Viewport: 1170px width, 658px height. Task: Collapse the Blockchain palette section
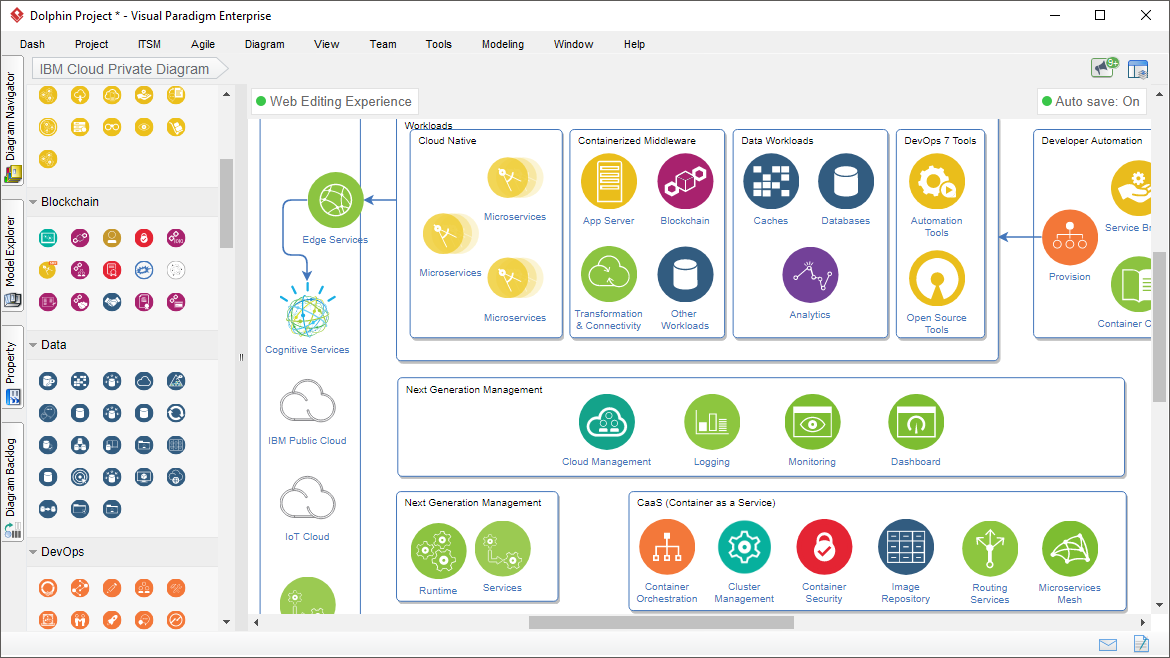(33, 202)
